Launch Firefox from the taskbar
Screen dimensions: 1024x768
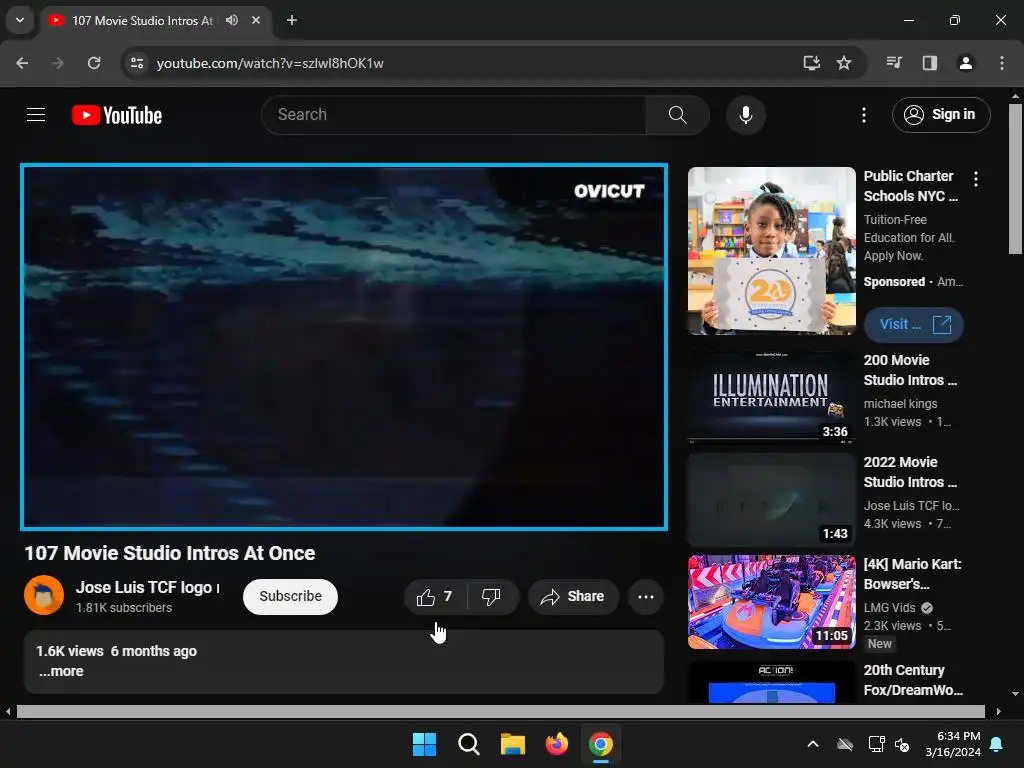556,744
